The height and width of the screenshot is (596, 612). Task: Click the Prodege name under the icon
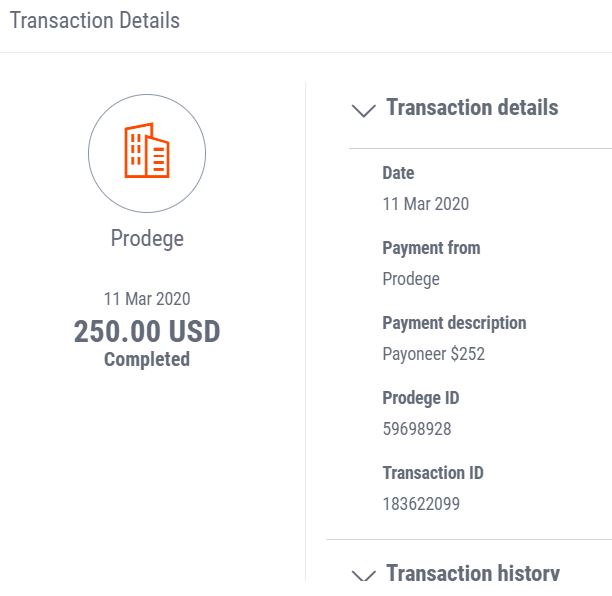point(147,238)
